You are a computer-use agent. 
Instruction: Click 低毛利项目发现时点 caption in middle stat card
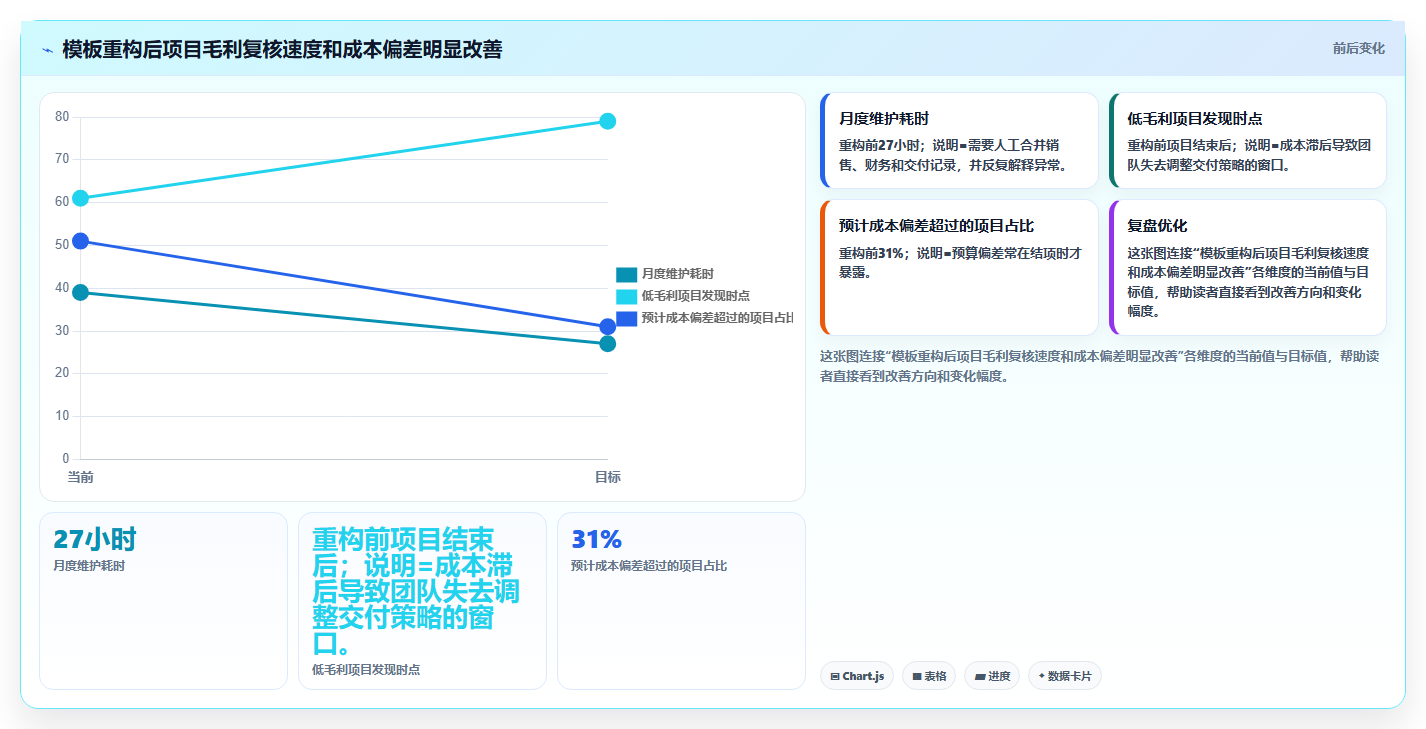(366, 670)
